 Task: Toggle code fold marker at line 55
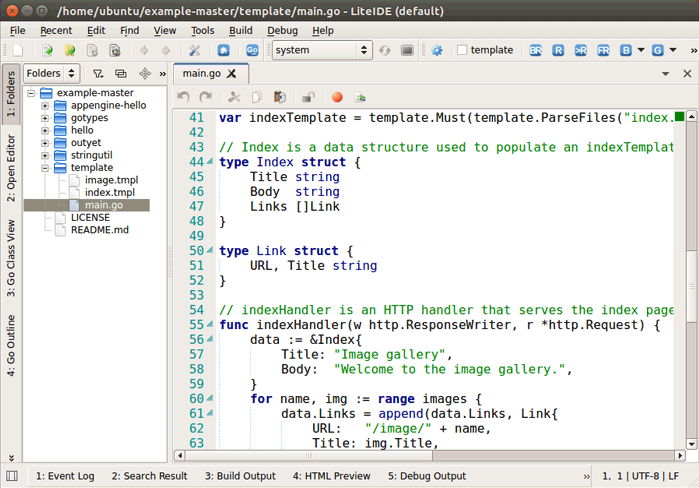[x=210, y=325]
